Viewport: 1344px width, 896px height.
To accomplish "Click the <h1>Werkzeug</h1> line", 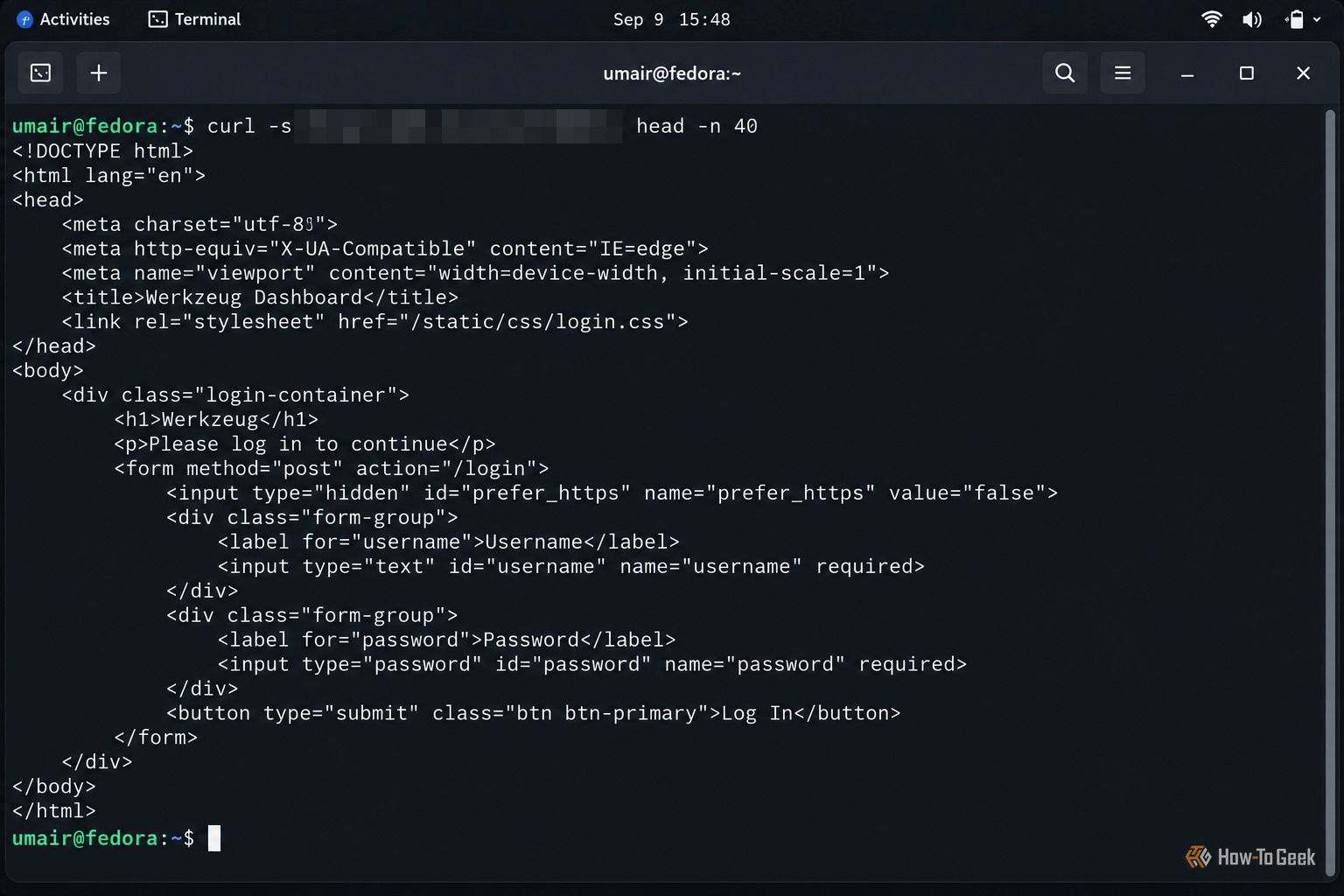I will [x=216, y=420].
